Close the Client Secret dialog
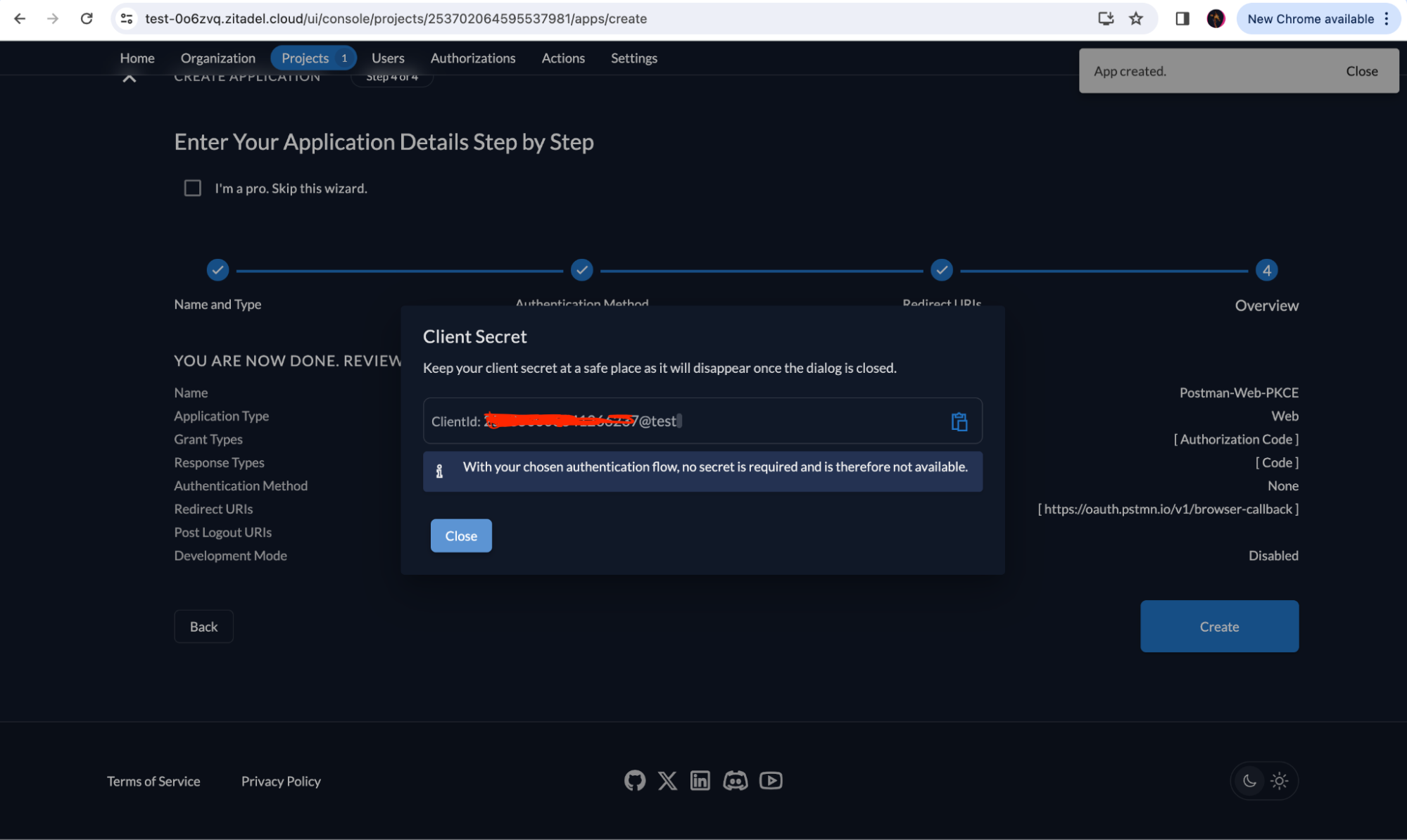Viewport: 1407px width, 840px height. point(461,536)
